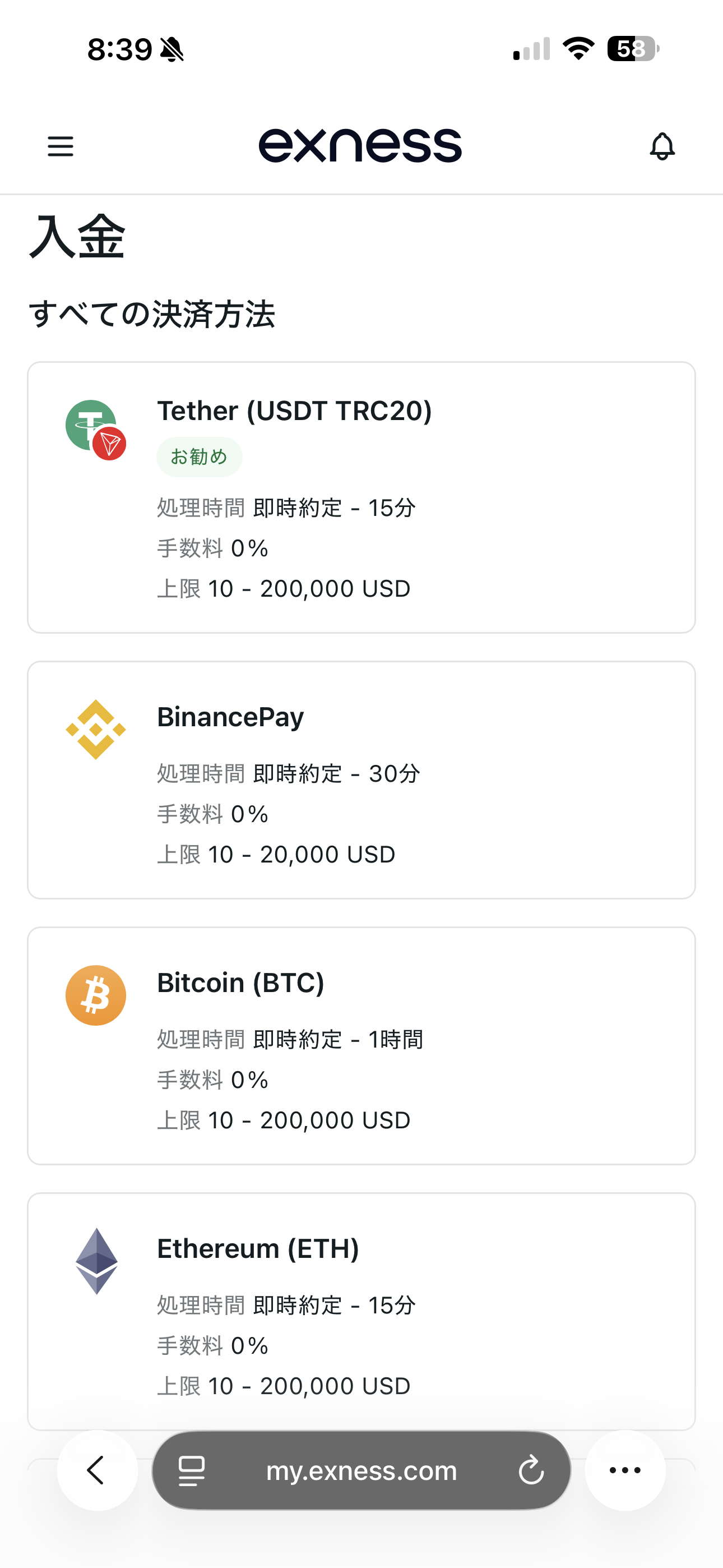Reload the page with refresh icon

click(x=531, y=1470)
